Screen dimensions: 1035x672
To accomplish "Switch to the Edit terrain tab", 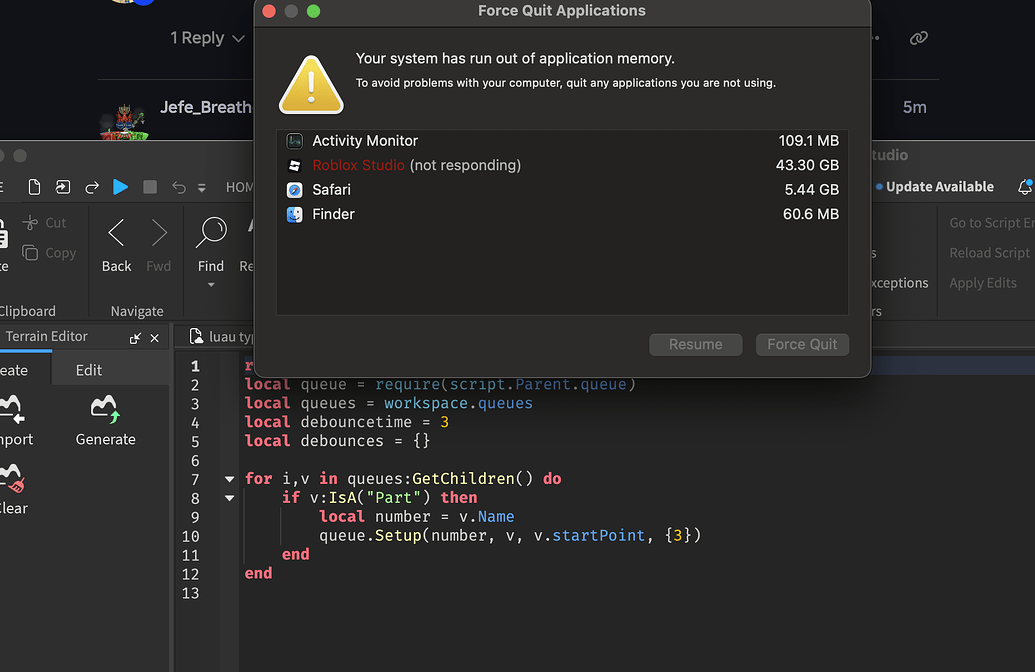I will (x=88, y=370).
